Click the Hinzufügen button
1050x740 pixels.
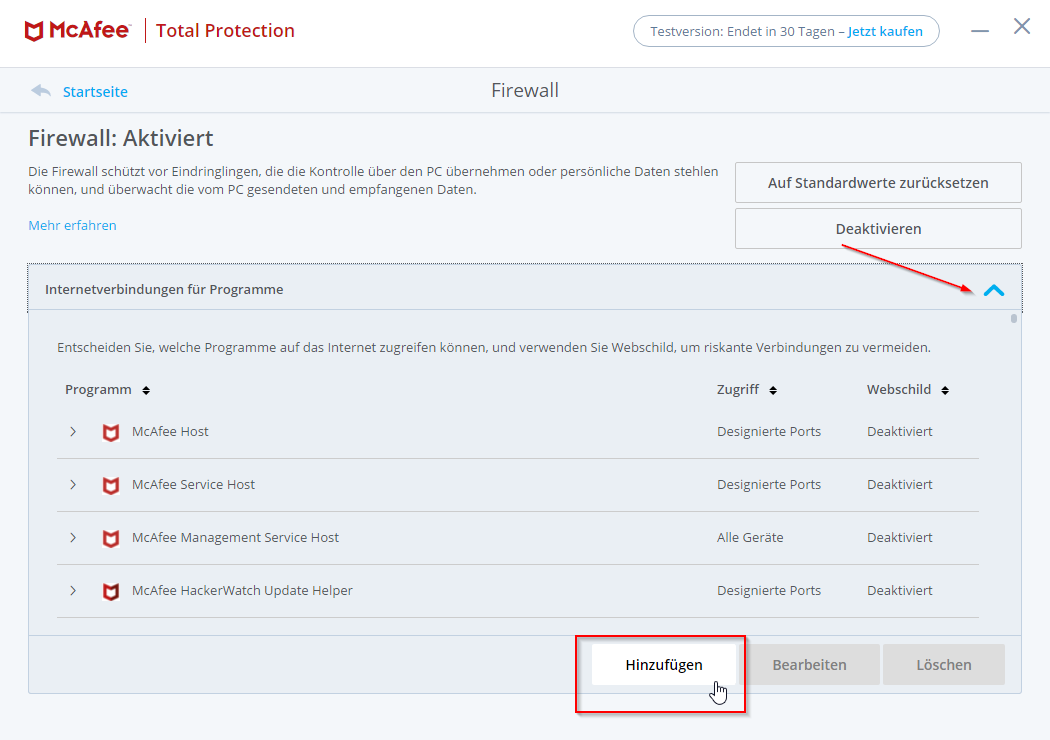(x=664, y=664)
